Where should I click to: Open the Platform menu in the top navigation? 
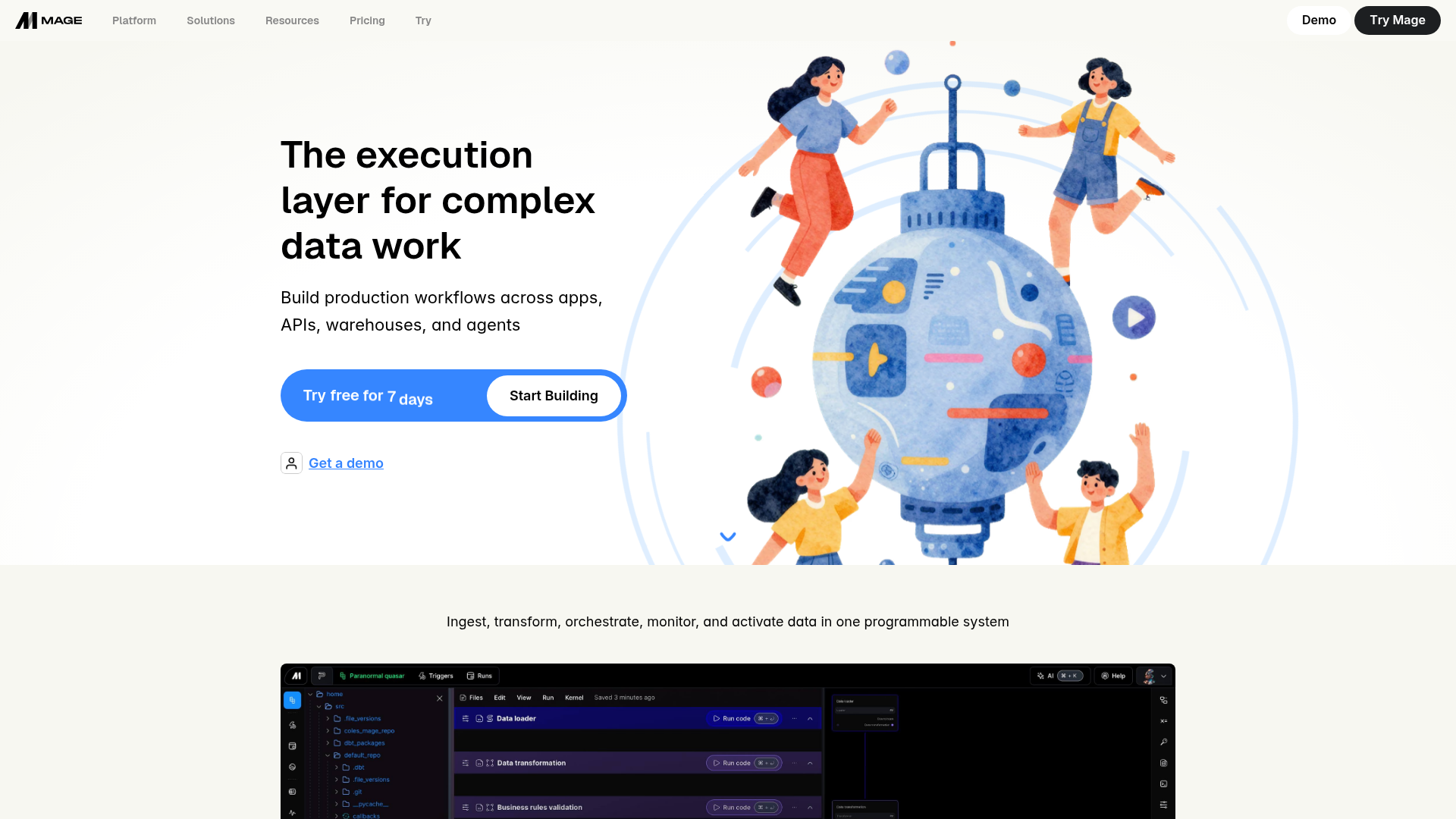(134, 20)
